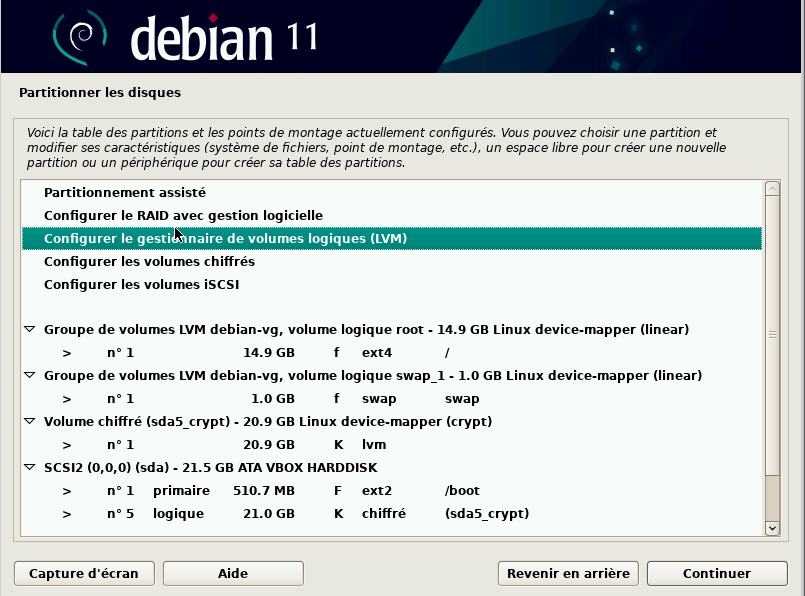
Task: Select Configurer le RAID avec gestion logicielle
Action: (x=183, y=215)
